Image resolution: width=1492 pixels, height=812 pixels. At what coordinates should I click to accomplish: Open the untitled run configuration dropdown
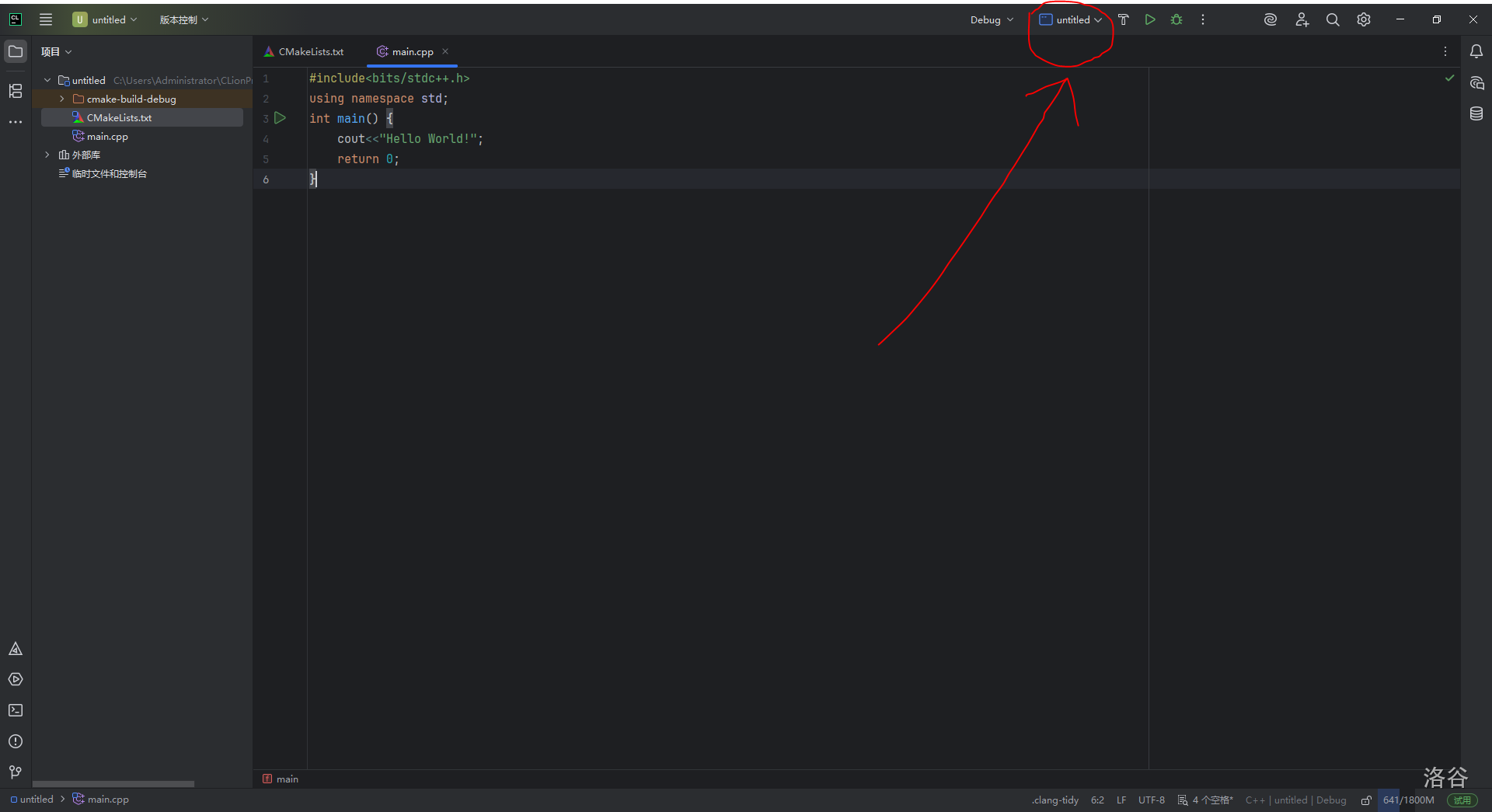[1071, 20]
